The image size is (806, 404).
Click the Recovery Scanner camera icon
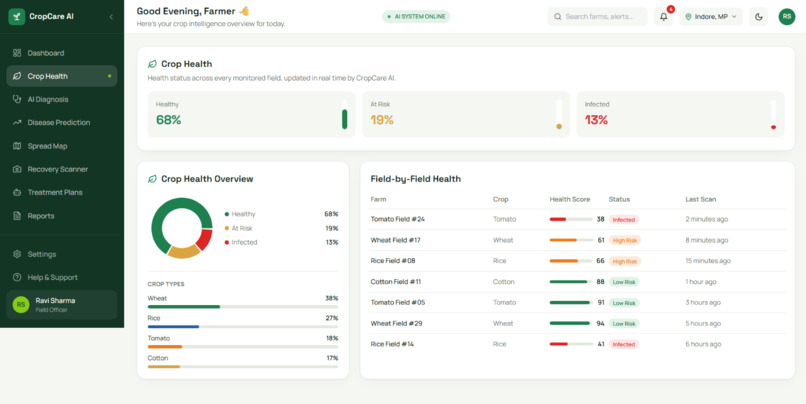pos(17,169)
